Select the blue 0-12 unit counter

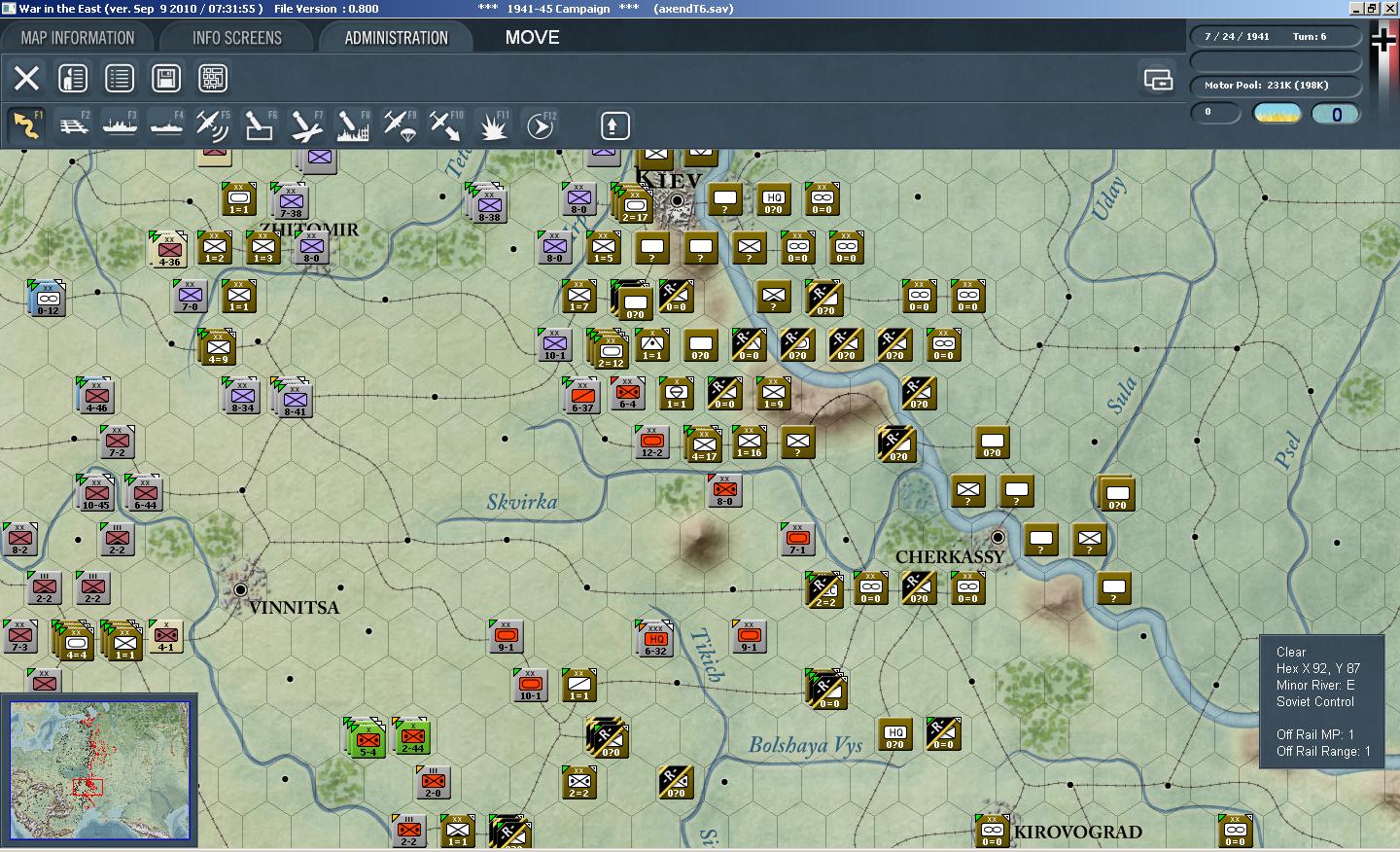[49, 299]
